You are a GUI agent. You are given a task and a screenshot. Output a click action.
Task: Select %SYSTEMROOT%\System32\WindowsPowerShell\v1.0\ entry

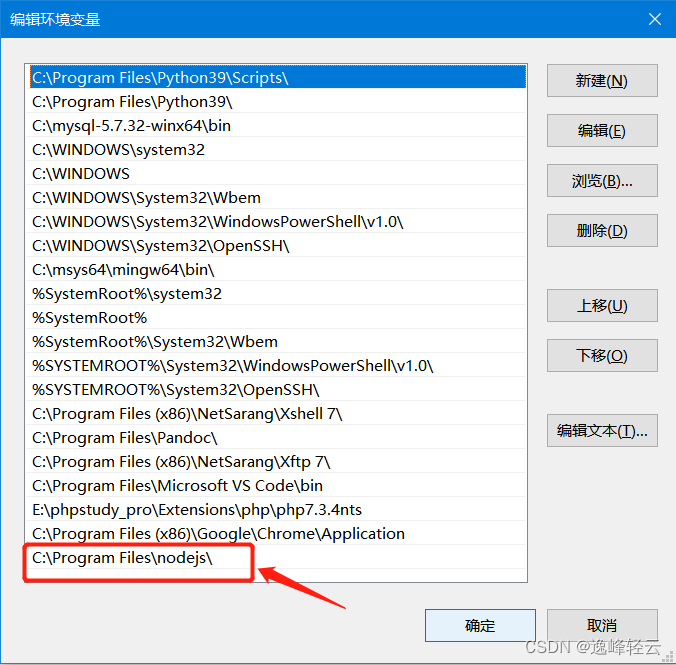pyautogui.click(x=278, y=366)
